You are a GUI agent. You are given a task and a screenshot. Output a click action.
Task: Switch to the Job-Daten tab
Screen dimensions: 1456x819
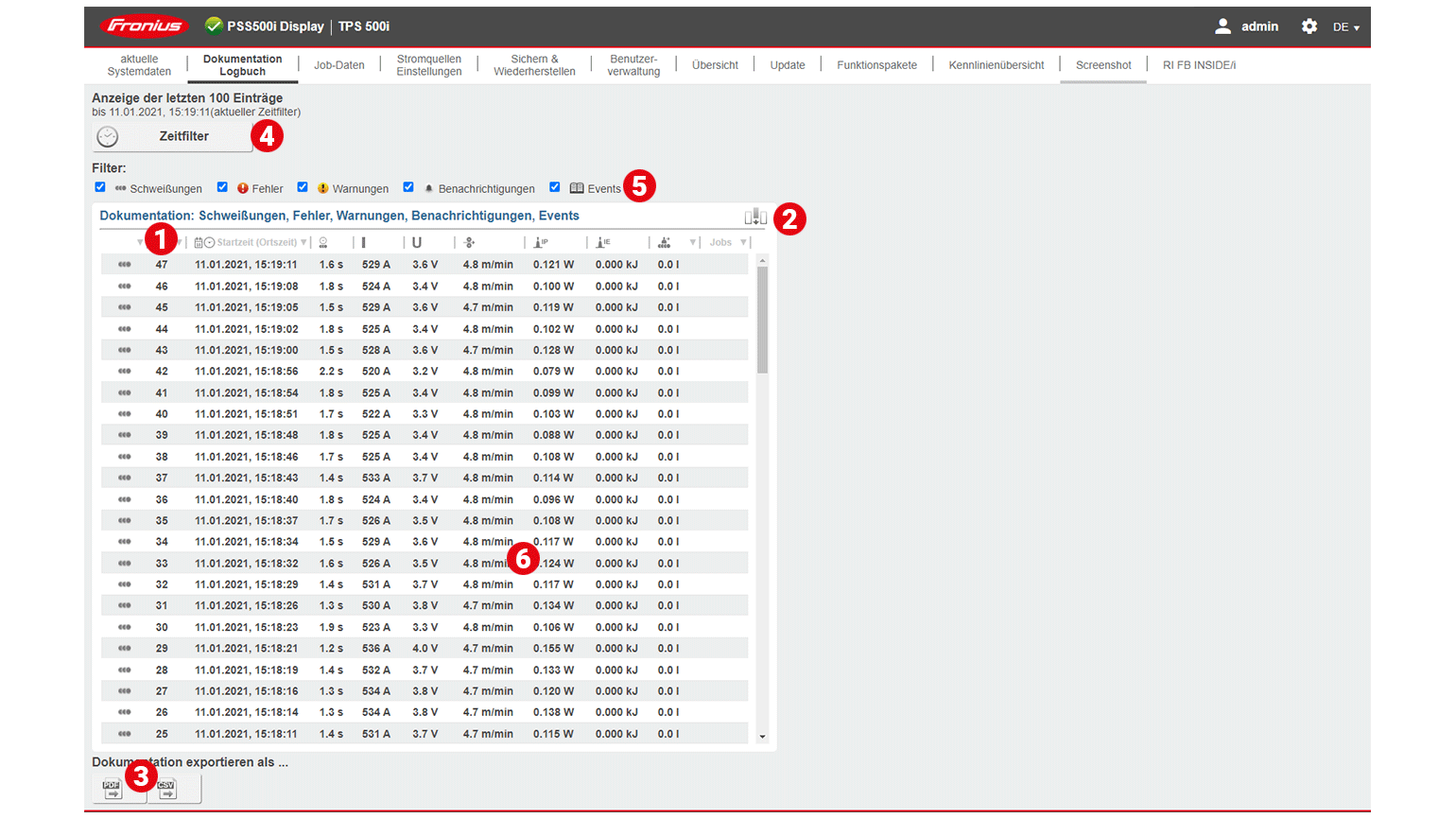338,65
